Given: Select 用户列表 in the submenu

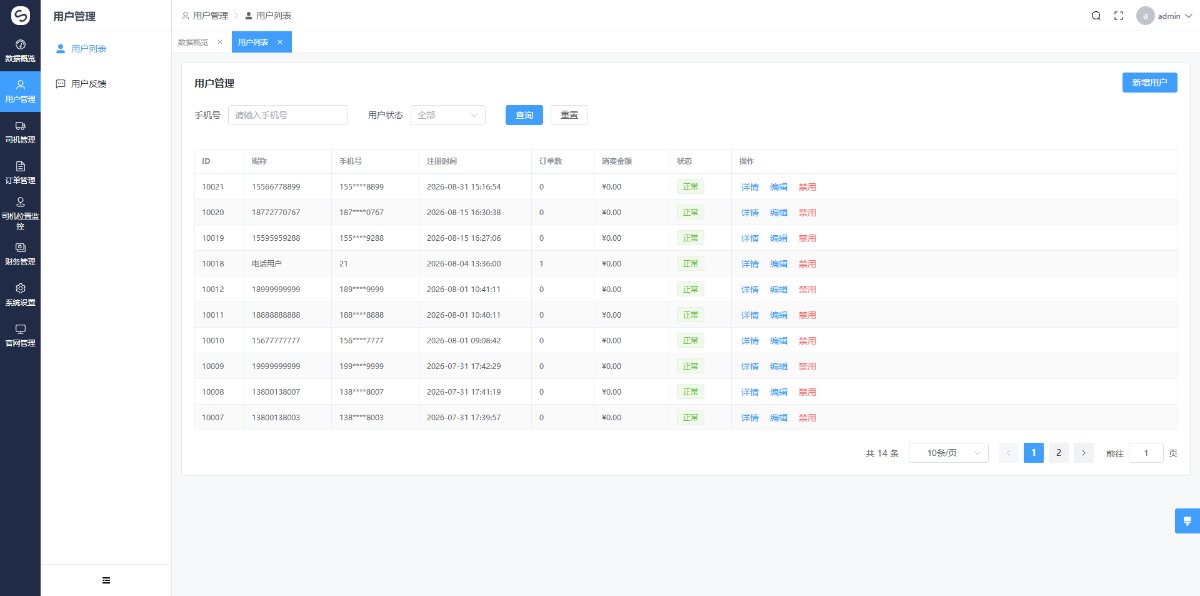Looking at the screenshot, I should tap(106, 48).
